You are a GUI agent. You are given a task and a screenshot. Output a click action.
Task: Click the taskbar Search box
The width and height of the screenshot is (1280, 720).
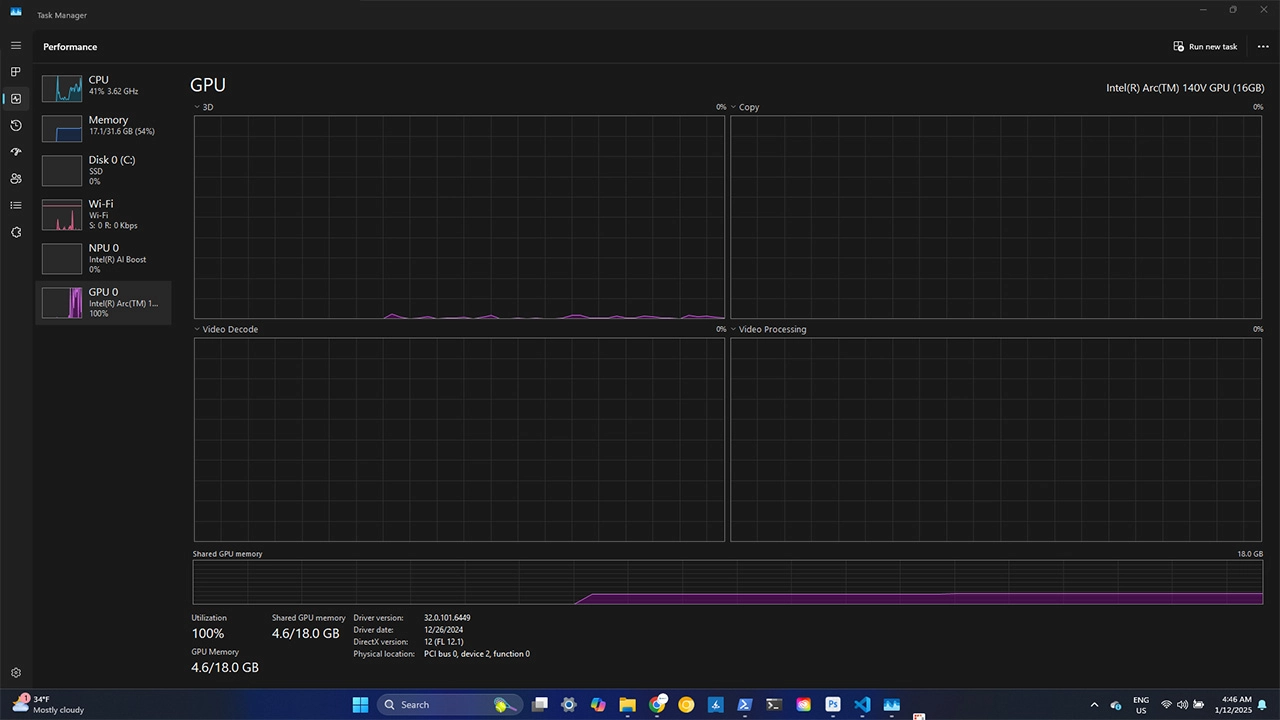449,705
